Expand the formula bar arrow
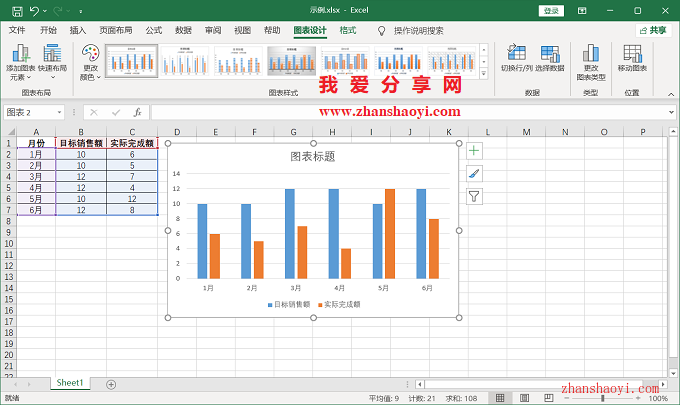 click(671, 113)
